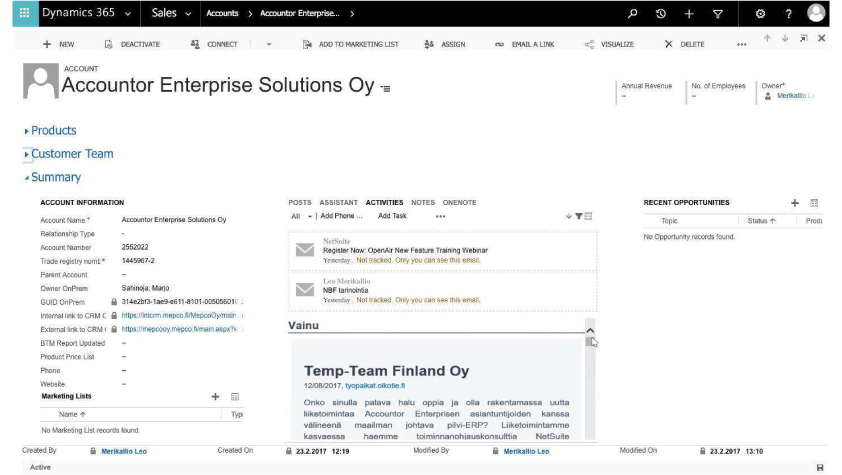Open Recent Opportunities grid view icon
Image resolution: width=842 pixels, height=475 pixels.
[x=814, y=203]
